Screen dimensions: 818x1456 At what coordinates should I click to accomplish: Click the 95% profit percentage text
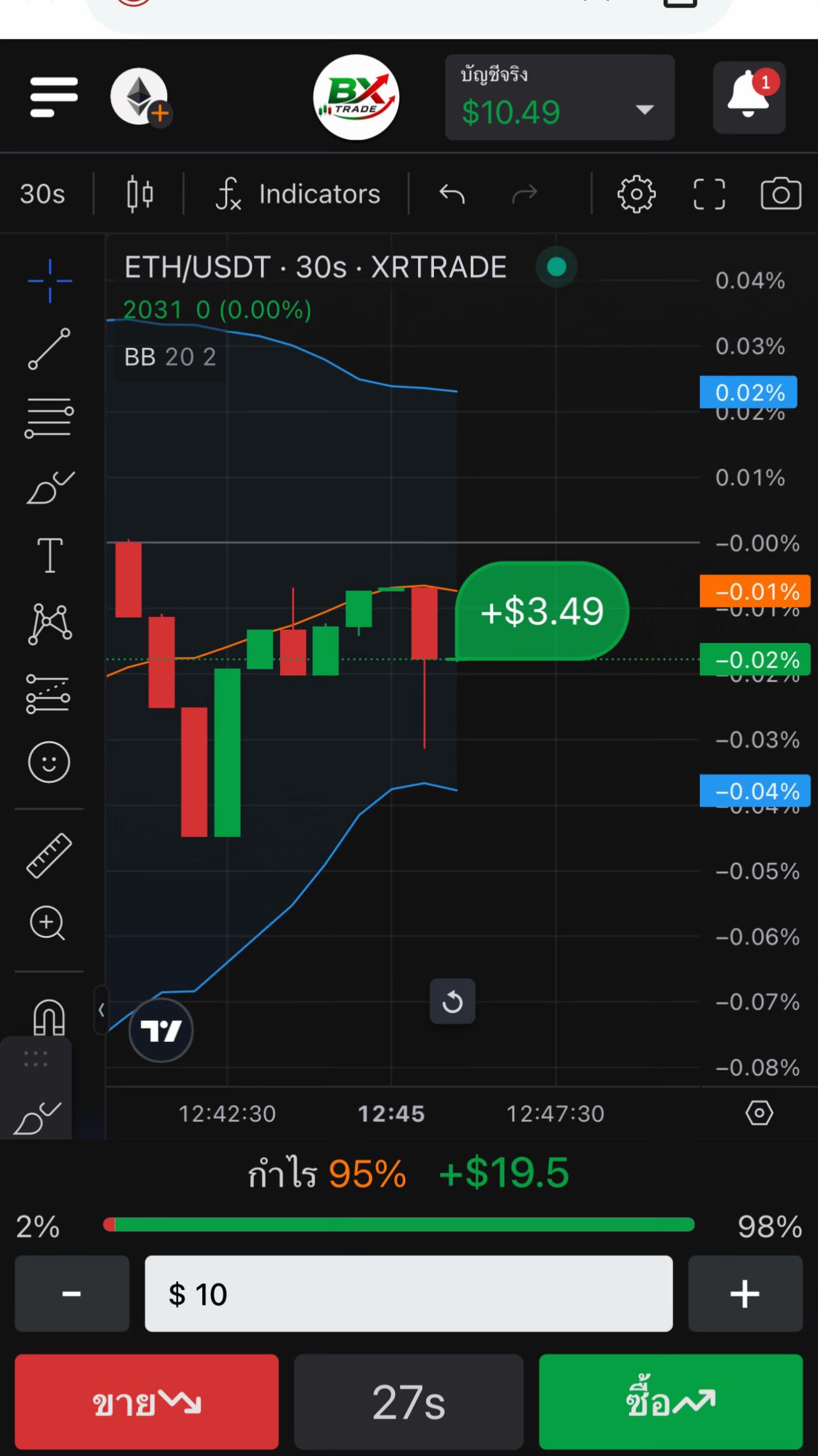click(x=368, y=1173)
